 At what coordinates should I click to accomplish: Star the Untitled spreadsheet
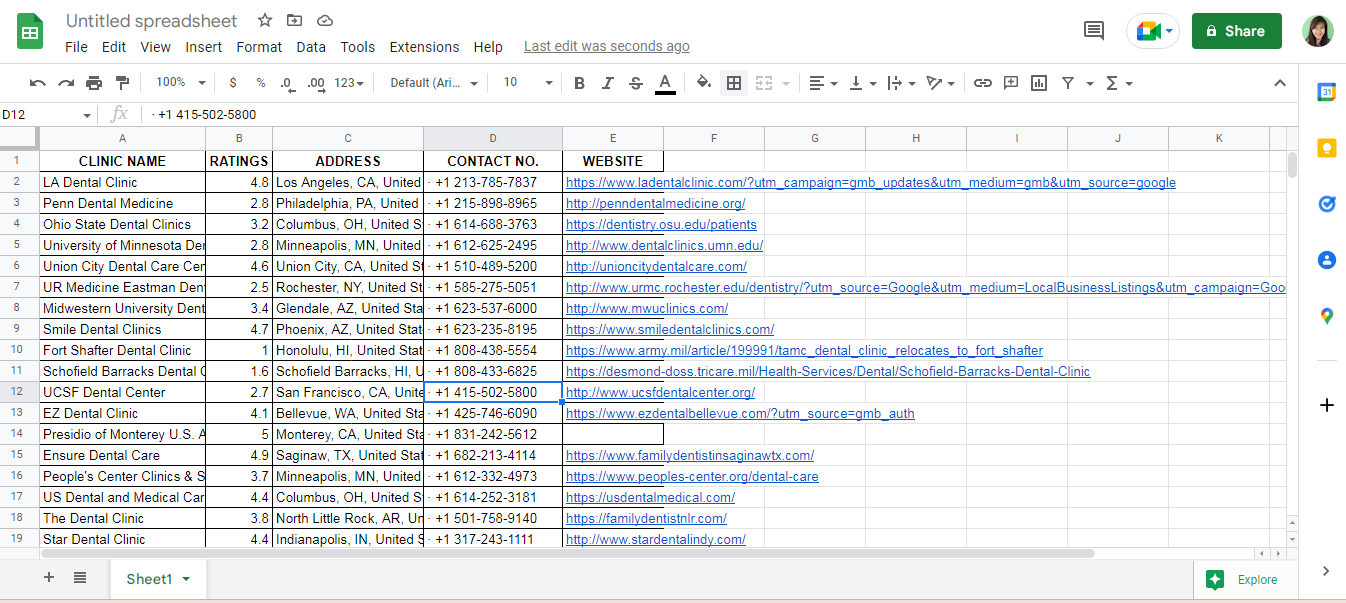pos(265,20)
